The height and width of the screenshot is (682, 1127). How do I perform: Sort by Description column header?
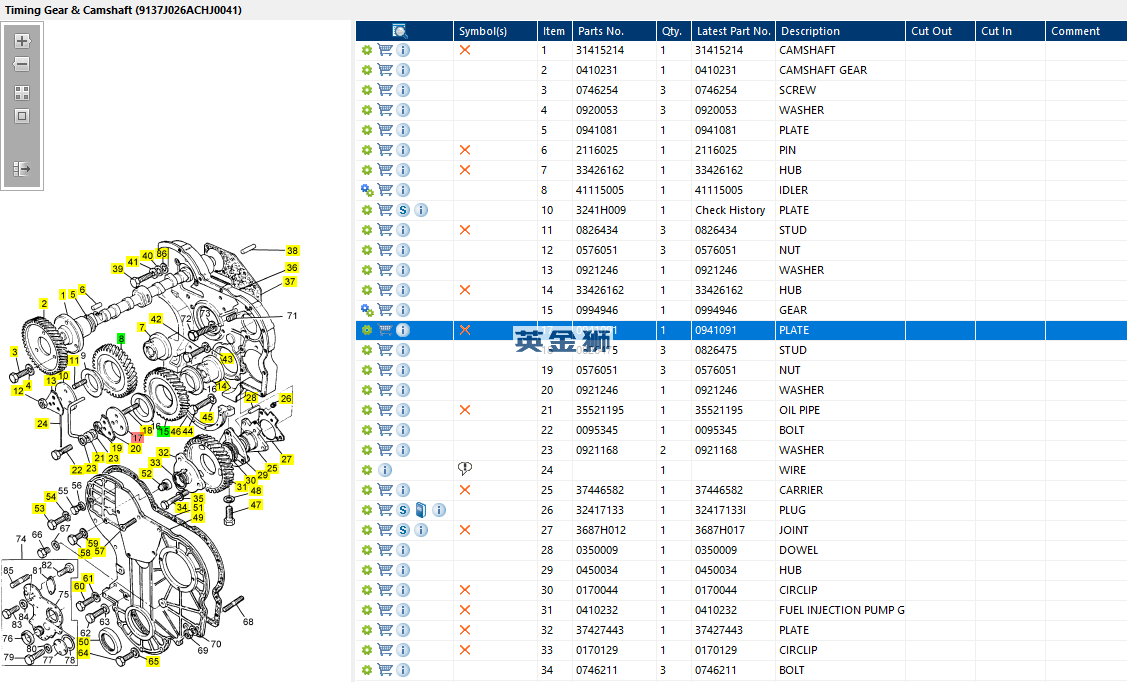click(840, 31)
